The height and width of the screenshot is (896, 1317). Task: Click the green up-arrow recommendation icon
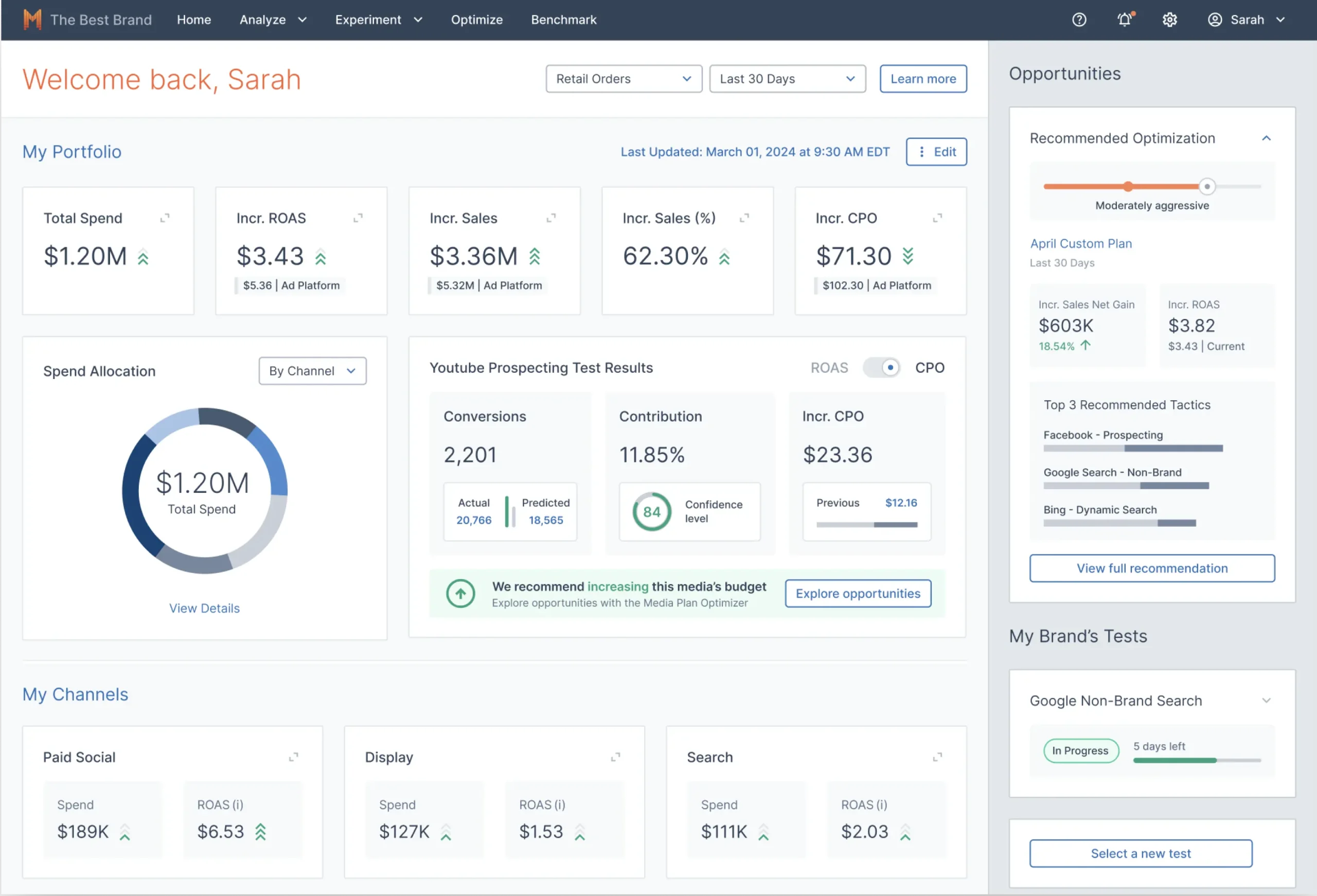click(460, 594)
